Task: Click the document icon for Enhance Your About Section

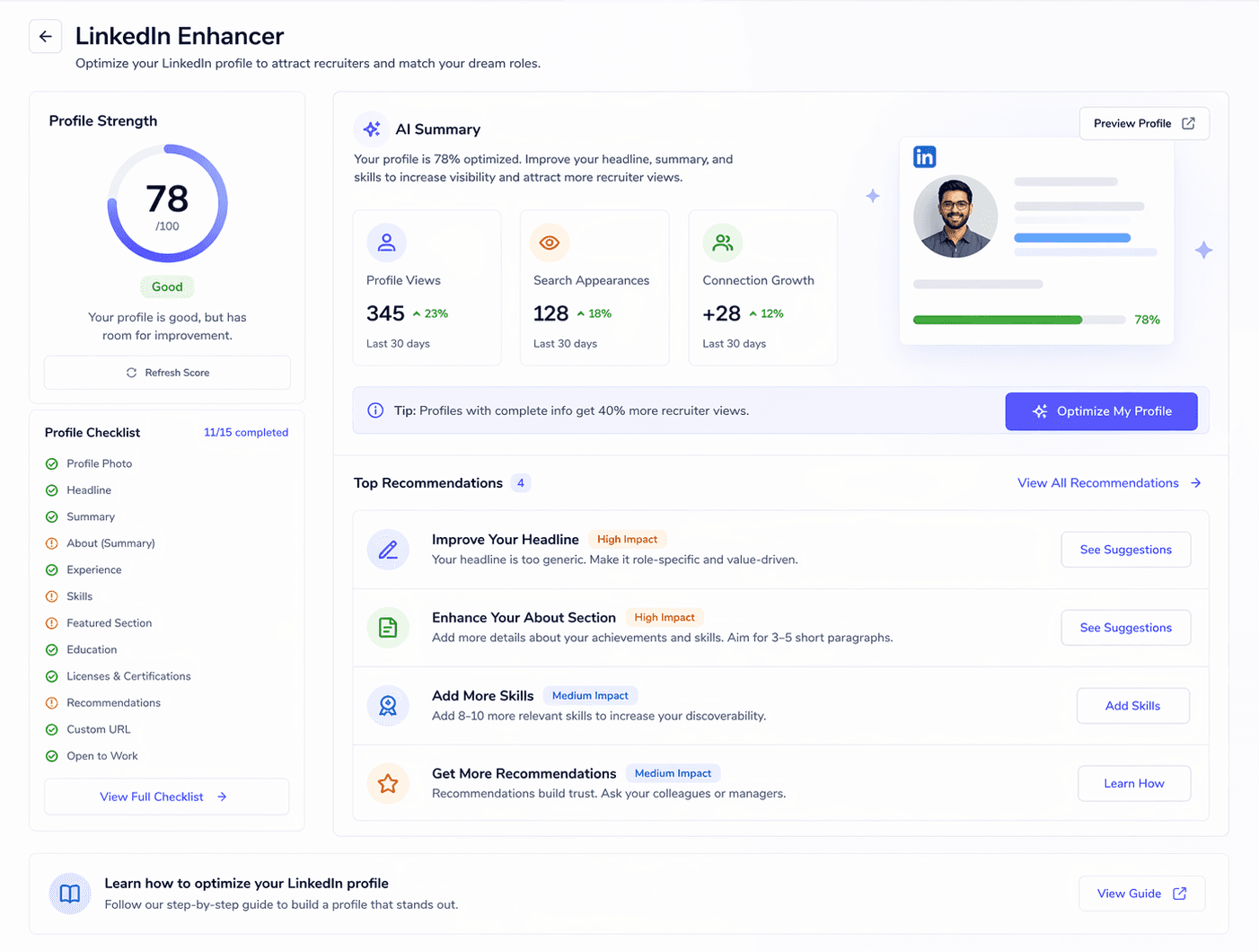Action: (388, 627)
